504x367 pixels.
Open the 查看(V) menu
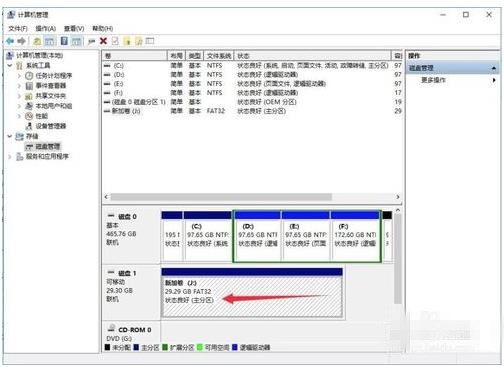point(74,29)
